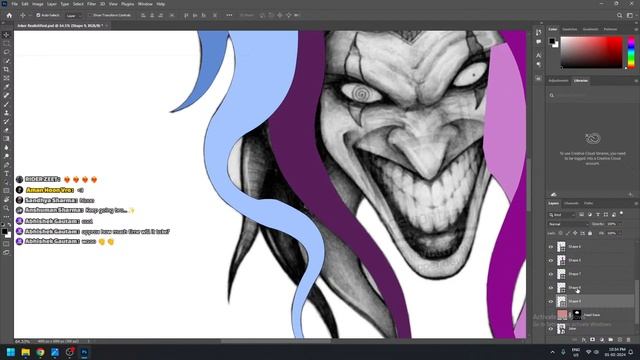640x360 pixels.
Task: Toggle the Quick Mask mode button
Action: click(x=6, y=244)
